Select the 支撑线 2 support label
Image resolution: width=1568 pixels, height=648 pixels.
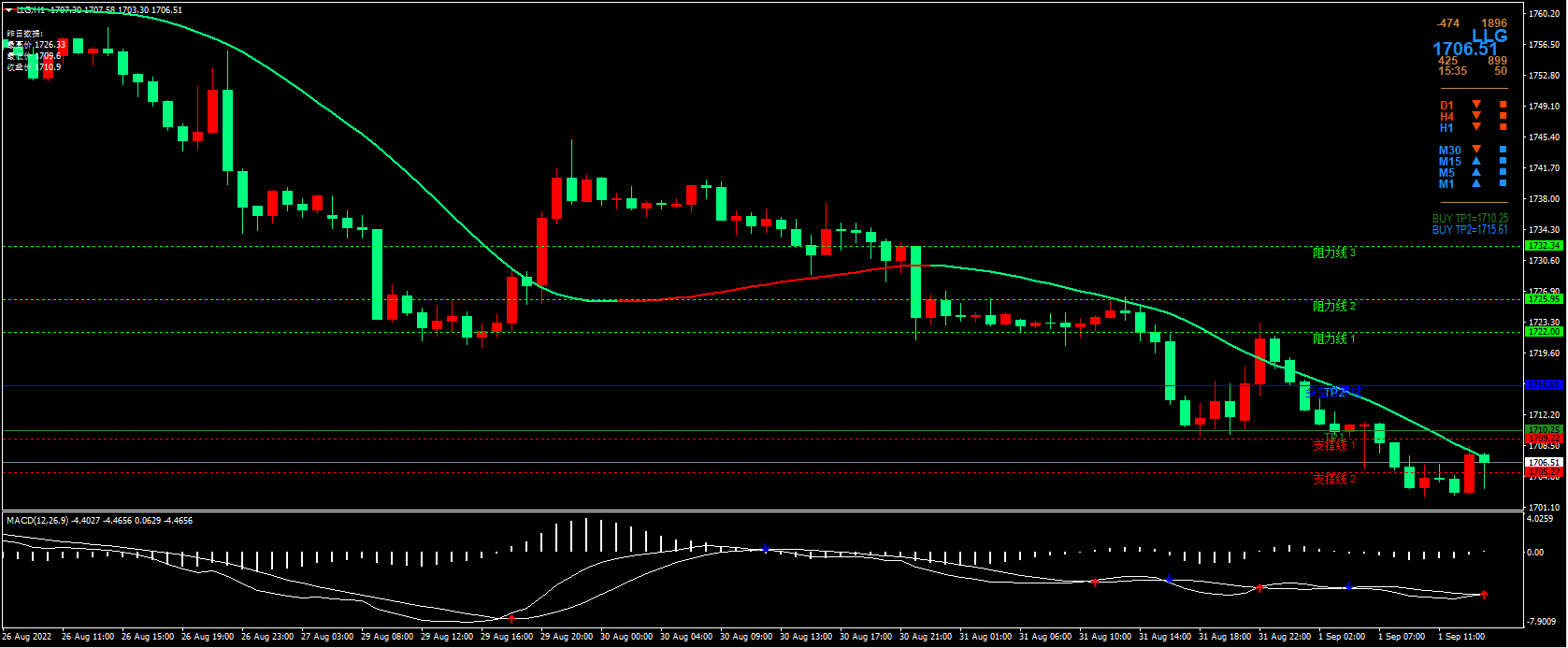1334,479
